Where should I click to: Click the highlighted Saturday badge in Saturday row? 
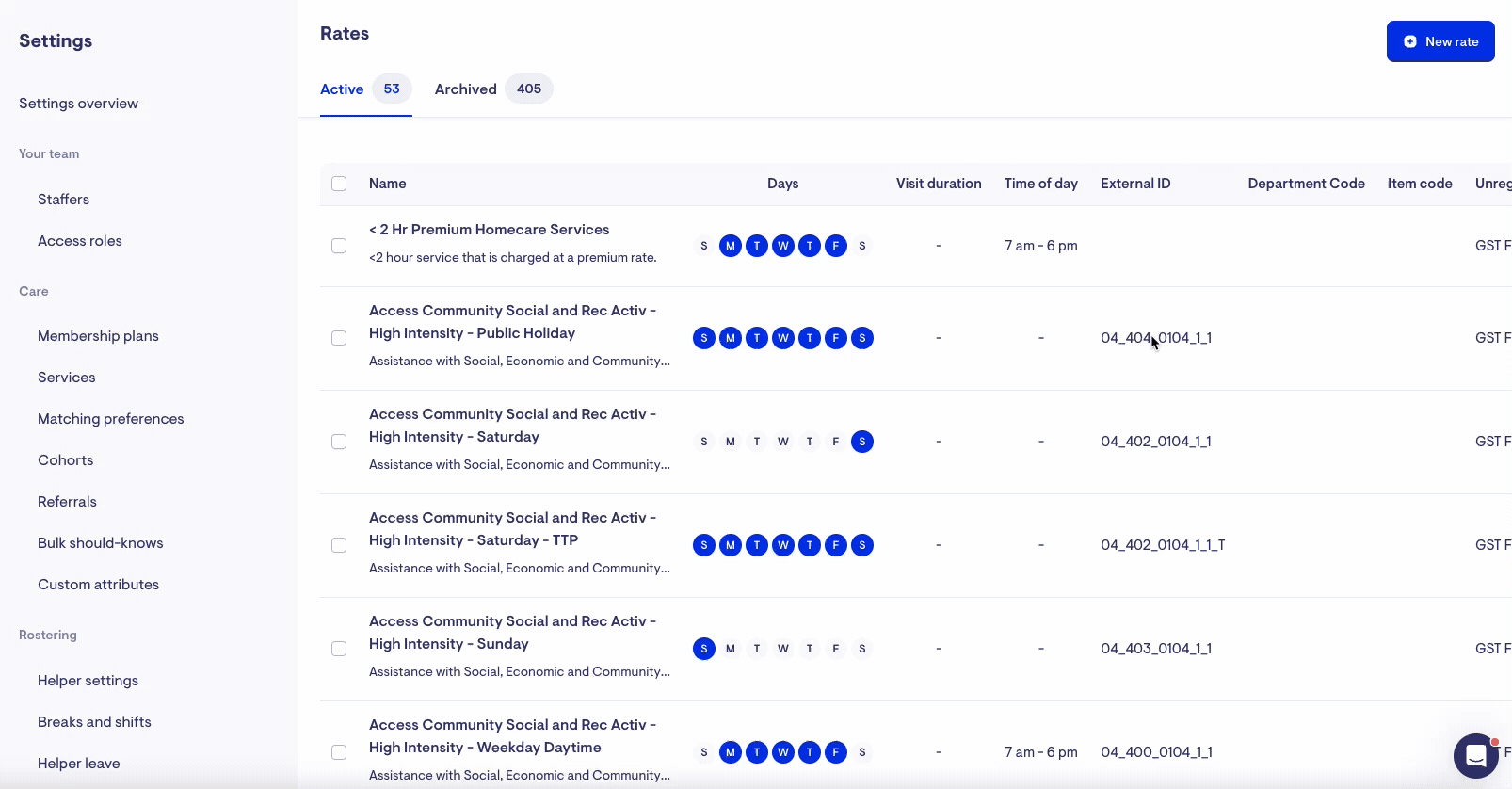coord(862,442)
